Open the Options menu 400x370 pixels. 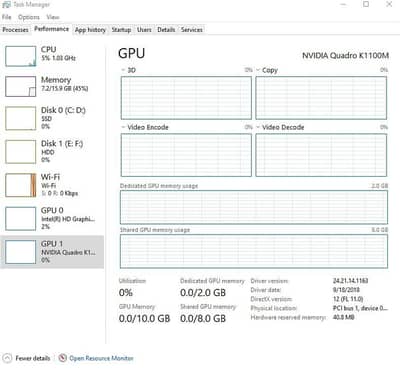pyautogui.click(x=29, y=17)
